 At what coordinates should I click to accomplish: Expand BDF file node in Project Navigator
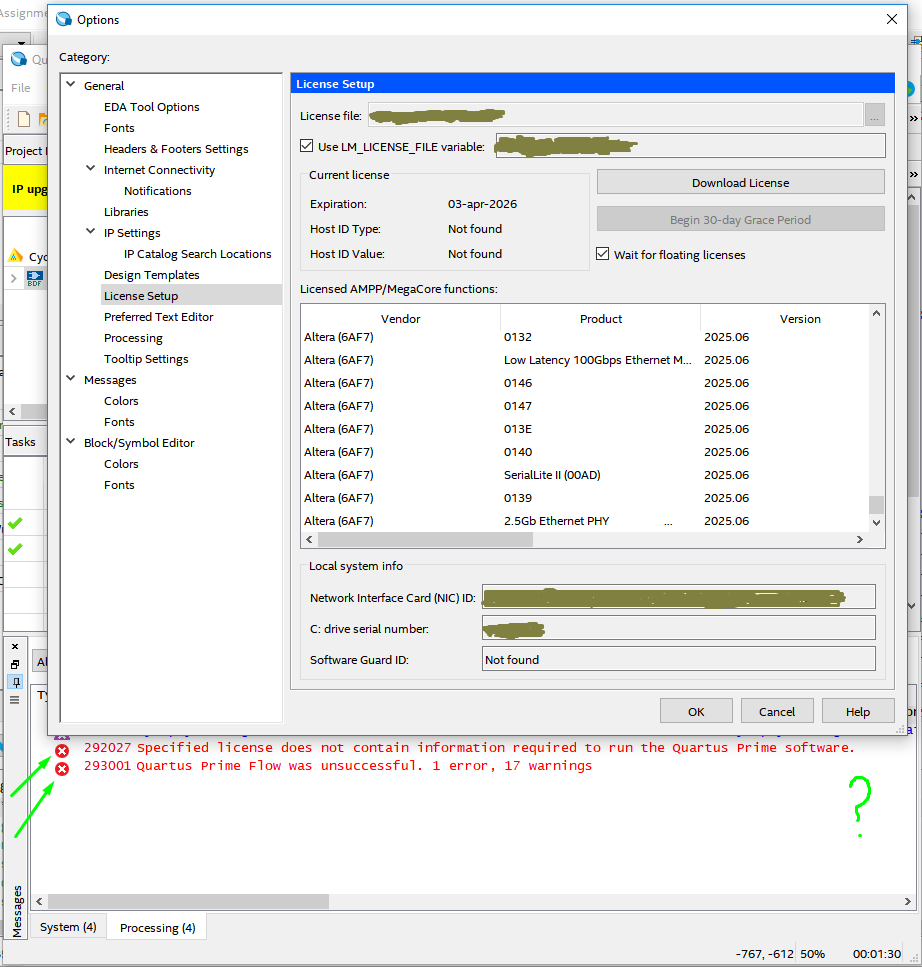[x=14, y=279]
